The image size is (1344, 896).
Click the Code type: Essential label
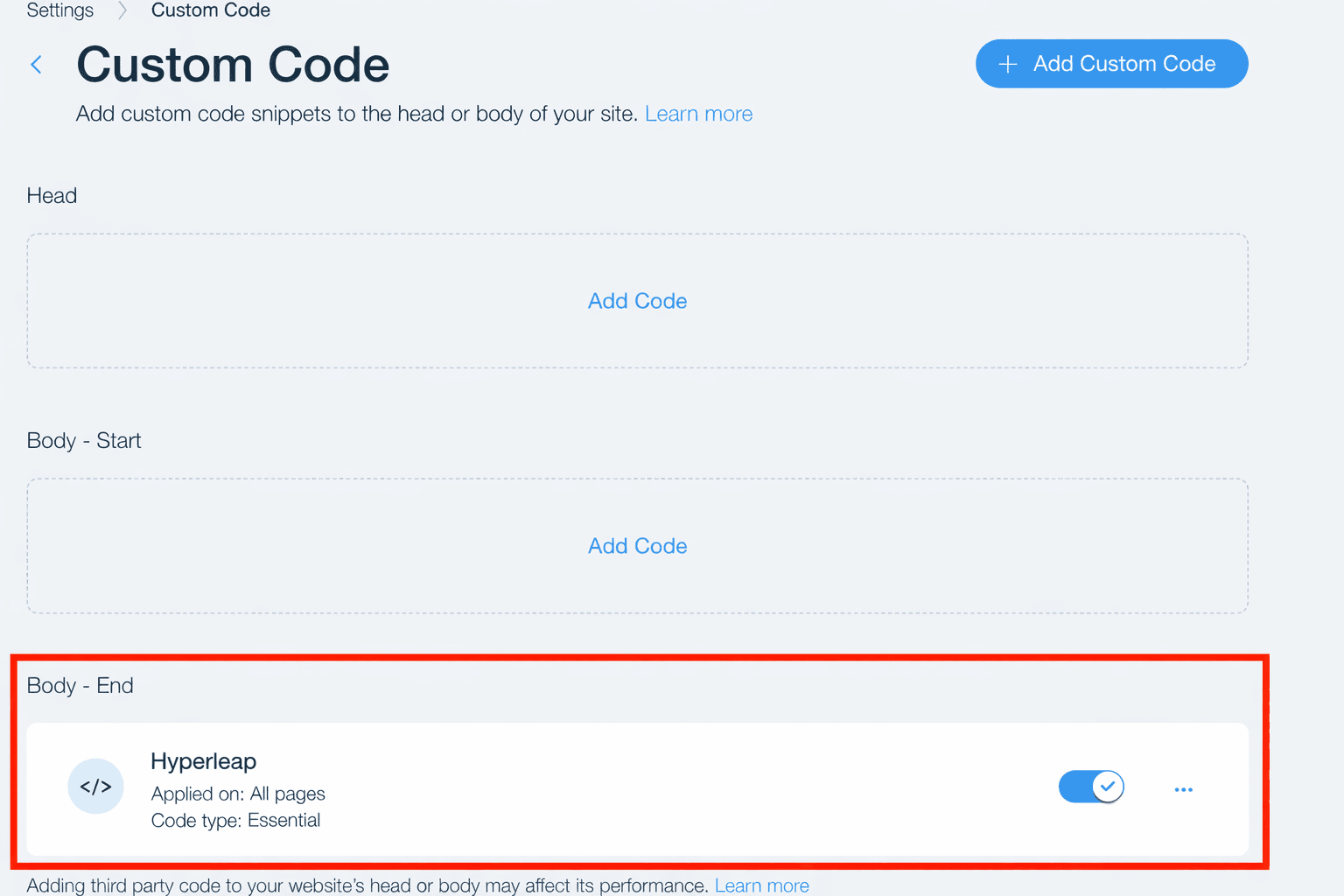pos(235,821)
